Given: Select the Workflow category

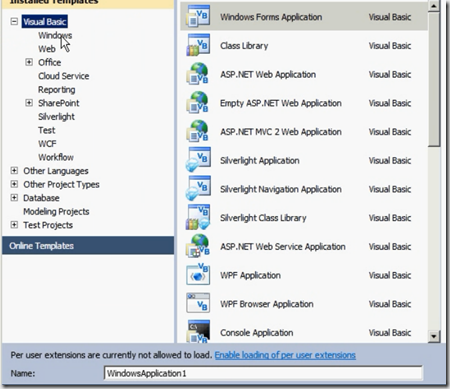Looking at the screenshot, I should coord(56,157).
